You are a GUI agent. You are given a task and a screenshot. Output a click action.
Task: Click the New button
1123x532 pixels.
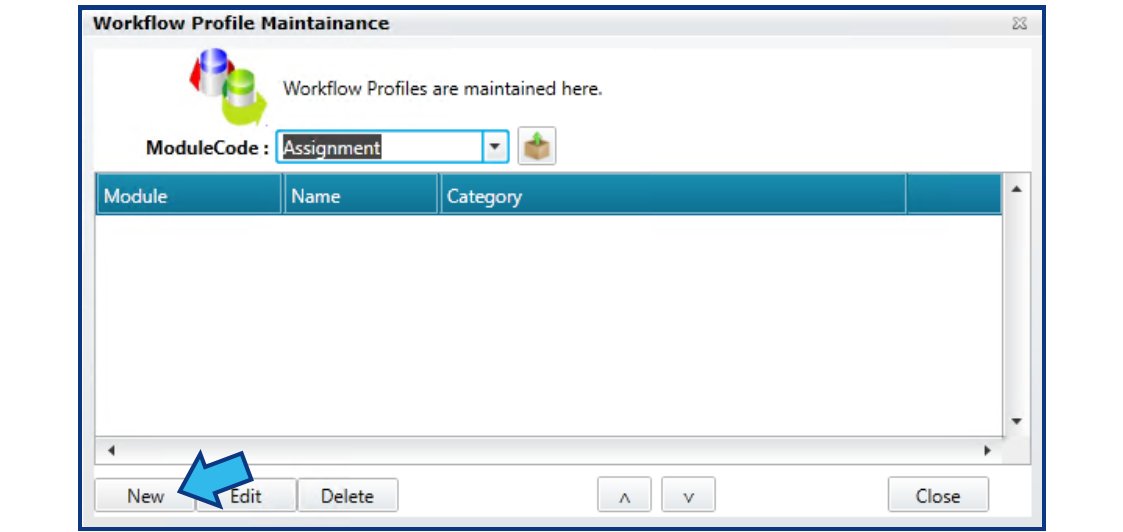click(145, 495)
